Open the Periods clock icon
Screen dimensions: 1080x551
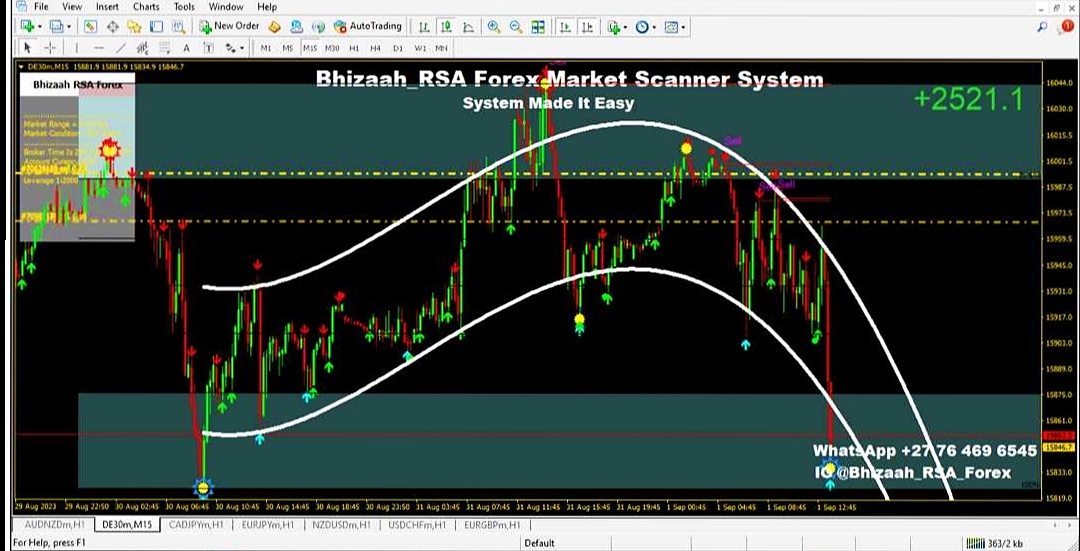(x=642, y=27)
